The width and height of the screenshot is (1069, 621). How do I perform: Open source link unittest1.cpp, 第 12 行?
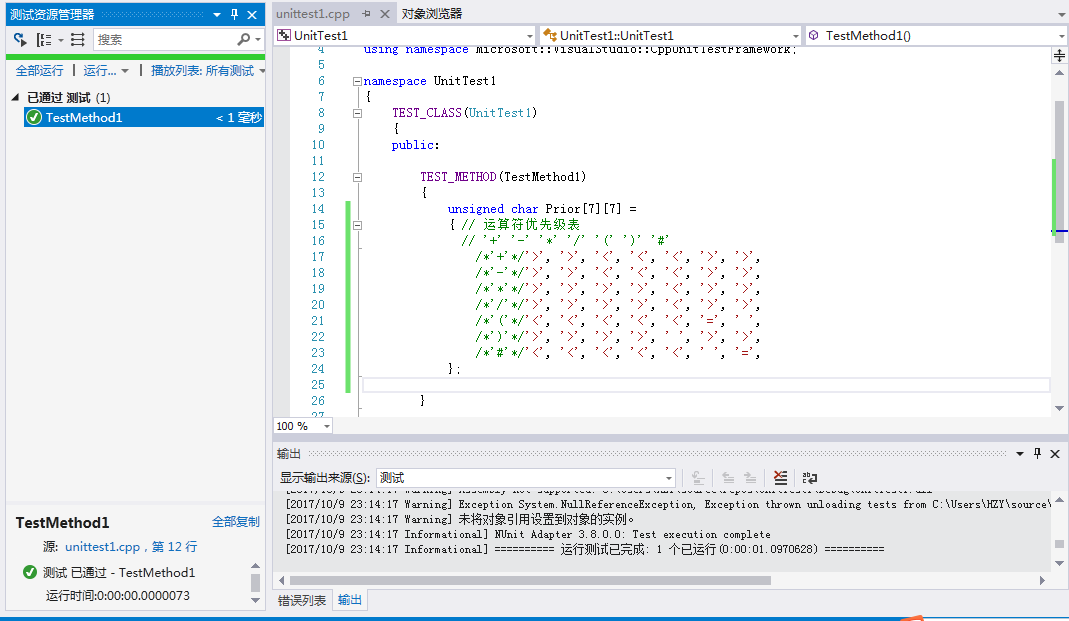tap(131, 547)
